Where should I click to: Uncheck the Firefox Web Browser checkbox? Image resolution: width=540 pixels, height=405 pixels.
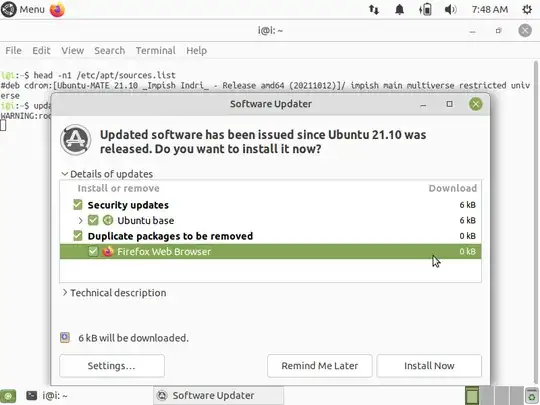pyautogui.click(x=93, y=251)
